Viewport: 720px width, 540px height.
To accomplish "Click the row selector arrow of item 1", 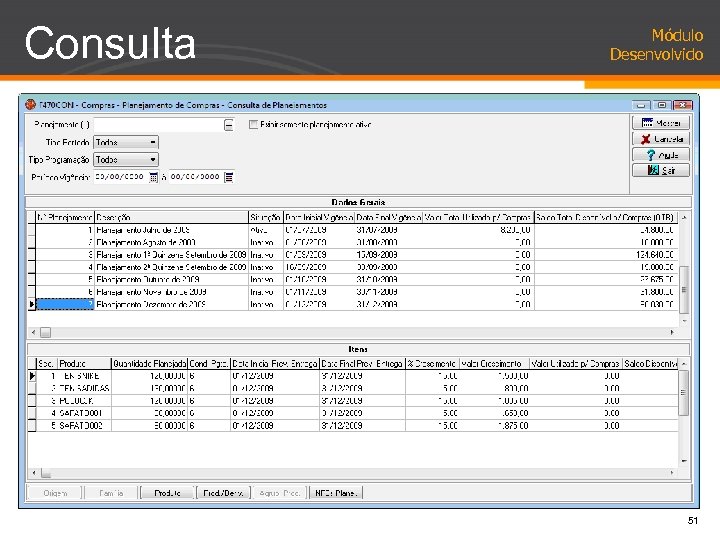I will click(x=32, y=376).
